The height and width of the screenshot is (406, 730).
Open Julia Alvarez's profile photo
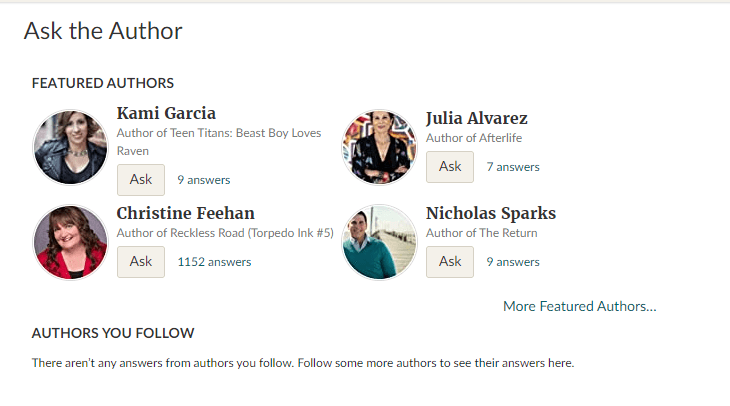[379, 147]
